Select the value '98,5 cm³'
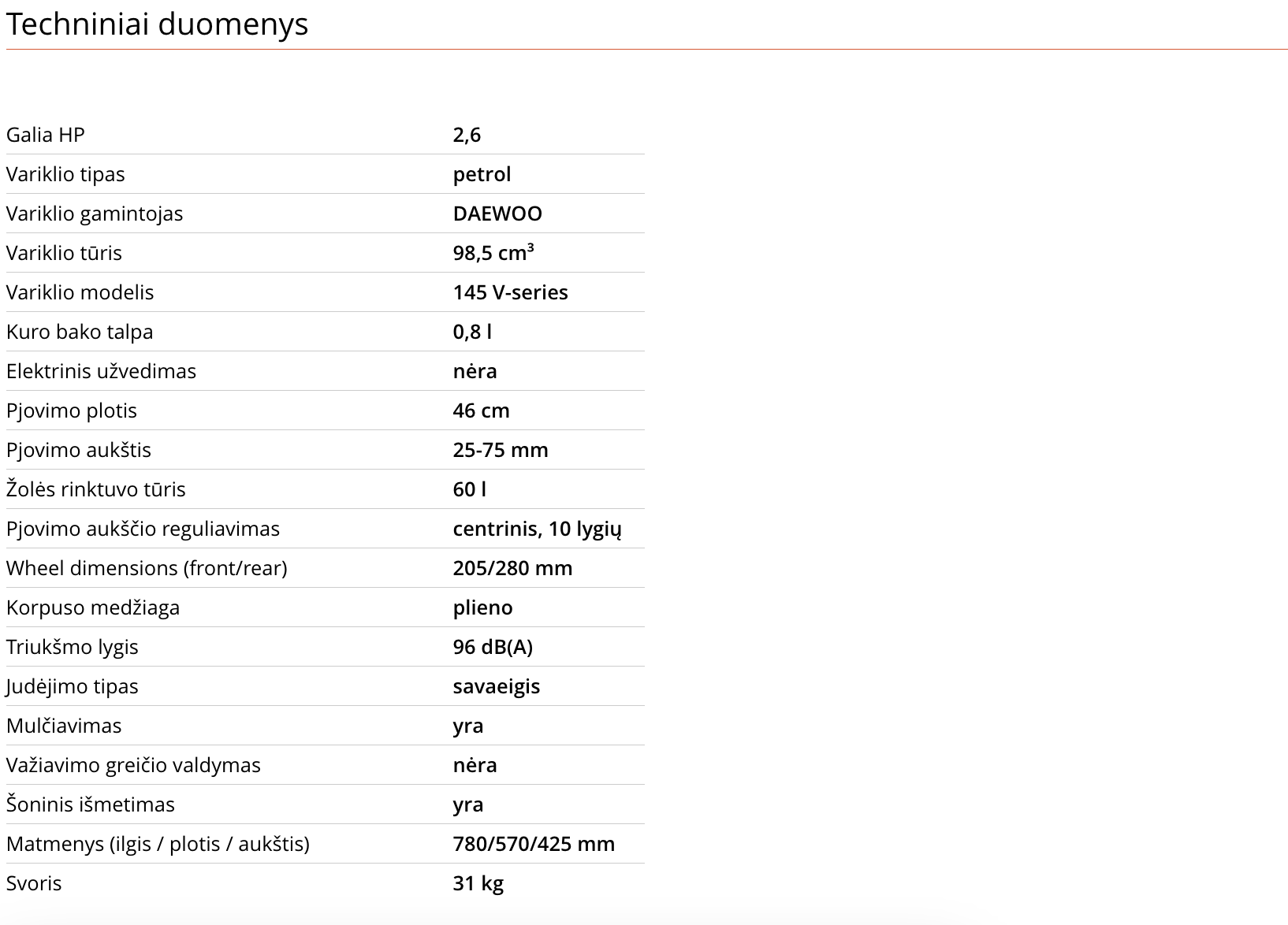Viewport: 1288px width, 925px height. (493, 253)
